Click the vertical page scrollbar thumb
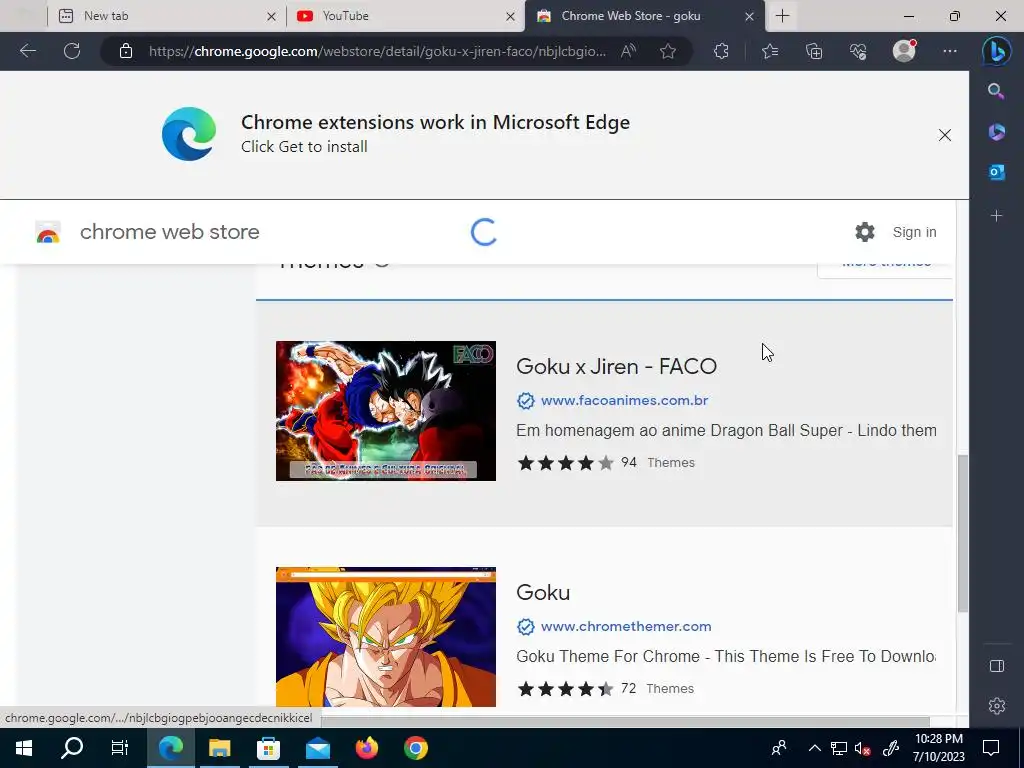 963,534
